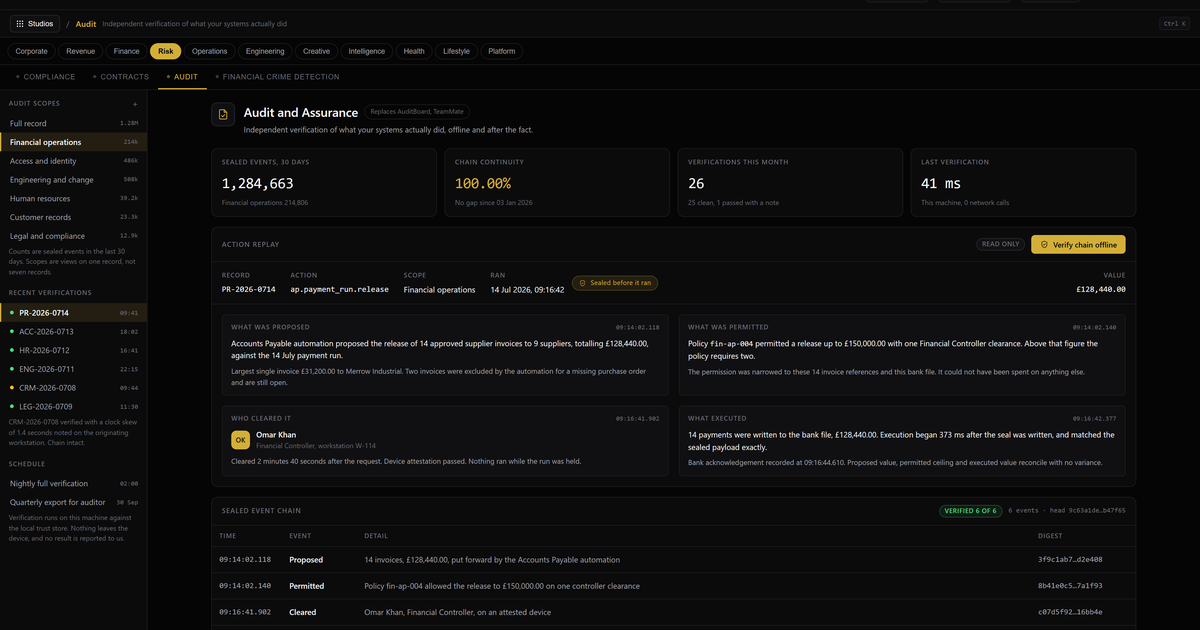Select the Risk category pill
Screen dimensions: 1200x630
166,51
